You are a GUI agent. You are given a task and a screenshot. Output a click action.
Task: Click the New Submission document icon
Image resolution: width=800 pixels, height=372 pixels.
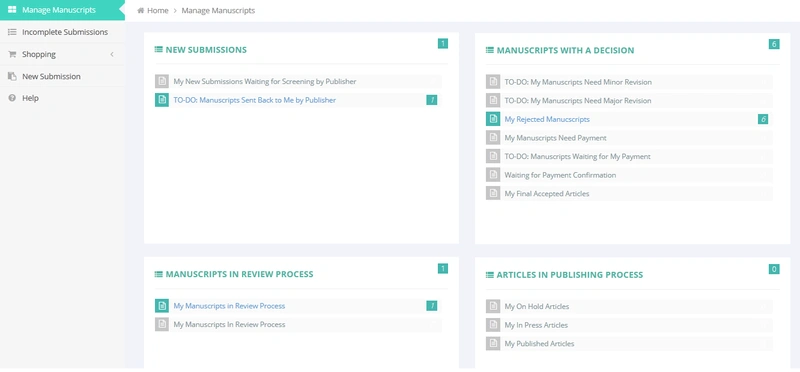click(x=12, y=76)
